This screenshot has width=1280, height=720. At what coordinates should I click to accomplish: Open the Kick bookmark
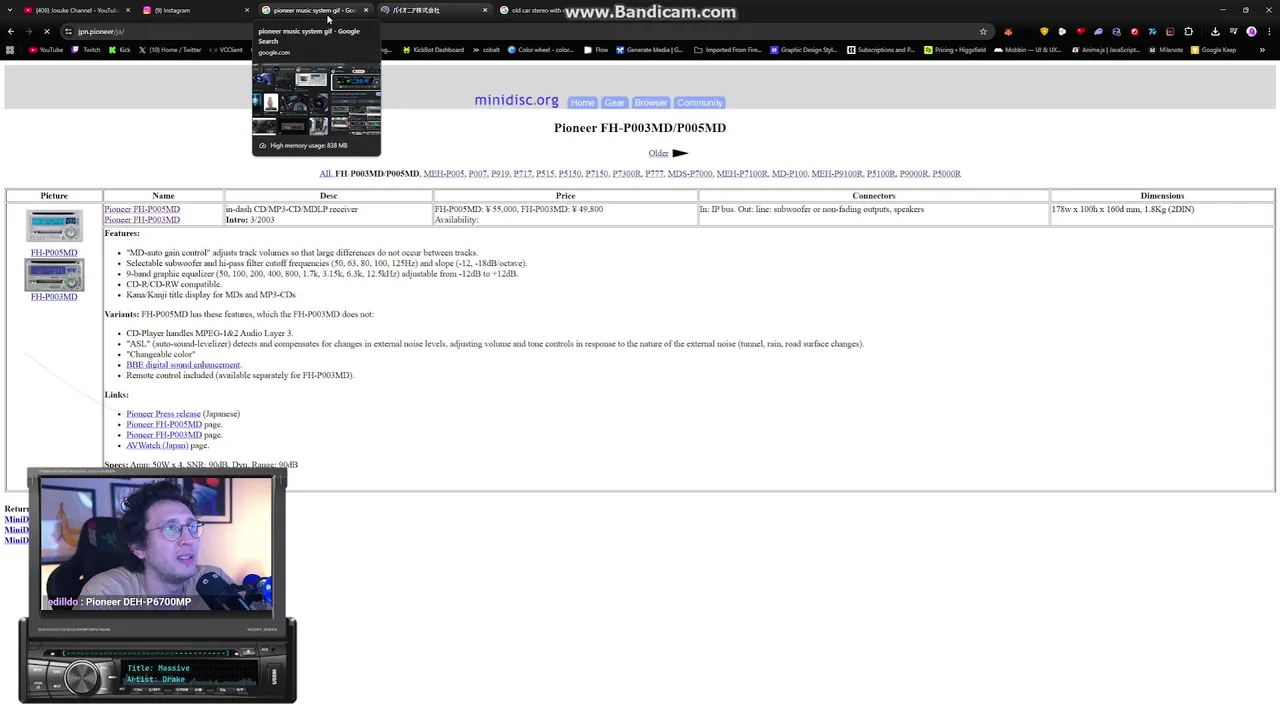[x=120, y=50]
